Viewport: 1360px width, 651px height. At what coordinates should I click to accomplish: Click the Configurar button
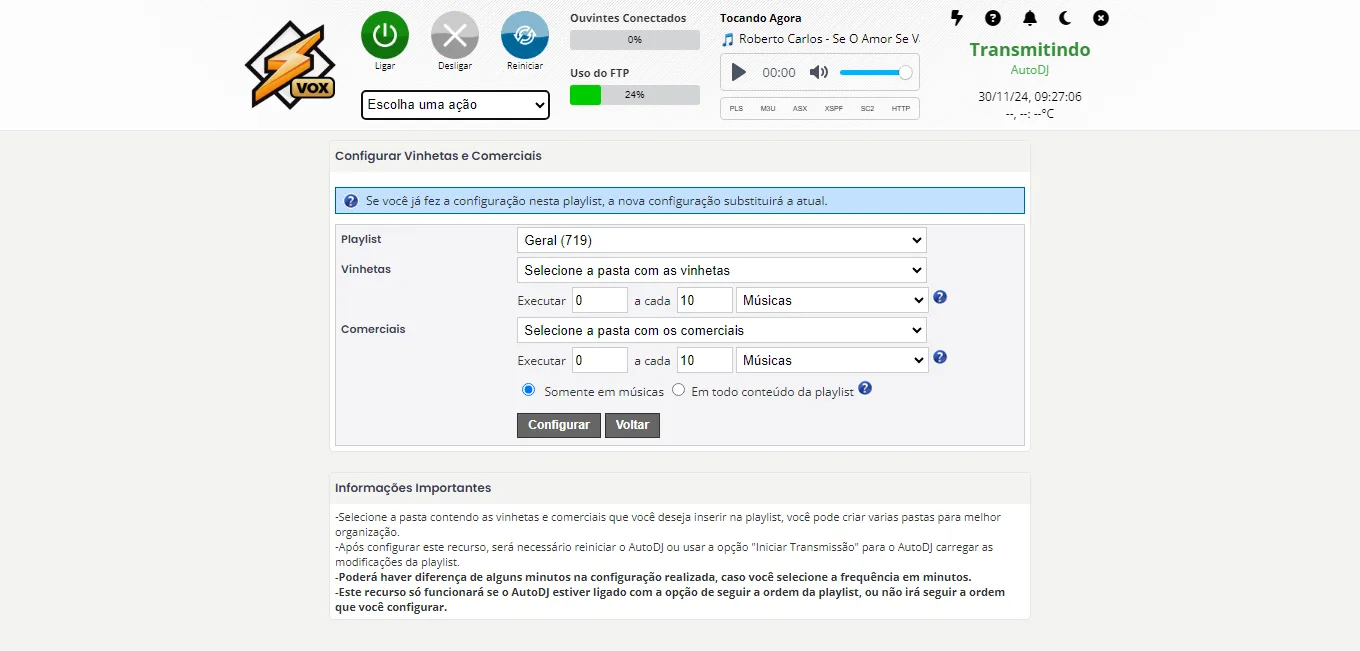point(559,425)
